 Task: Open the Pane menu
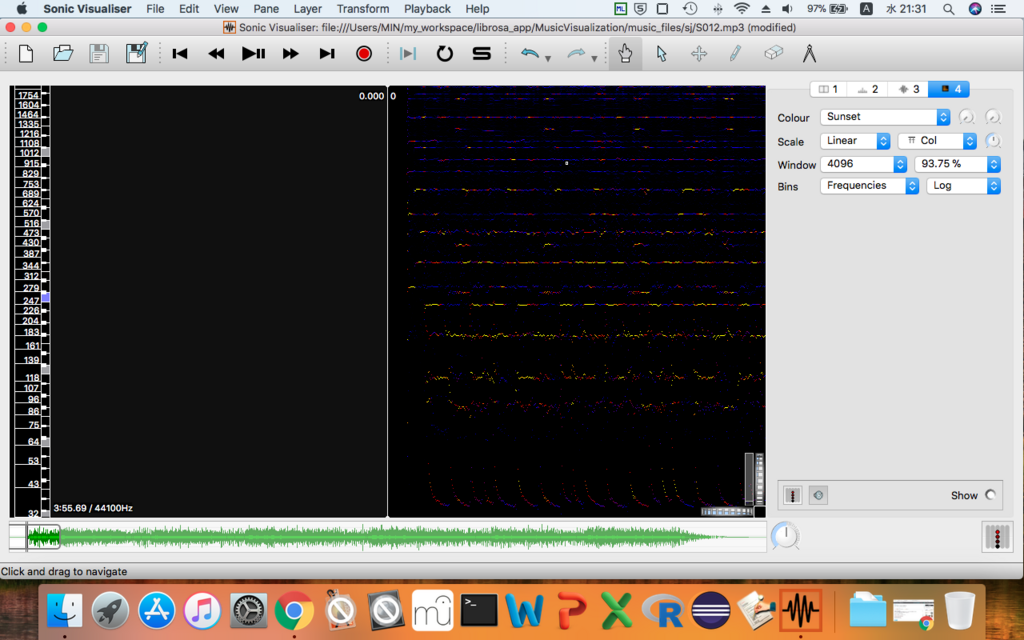pyautogui.click(x=266, y=8)
